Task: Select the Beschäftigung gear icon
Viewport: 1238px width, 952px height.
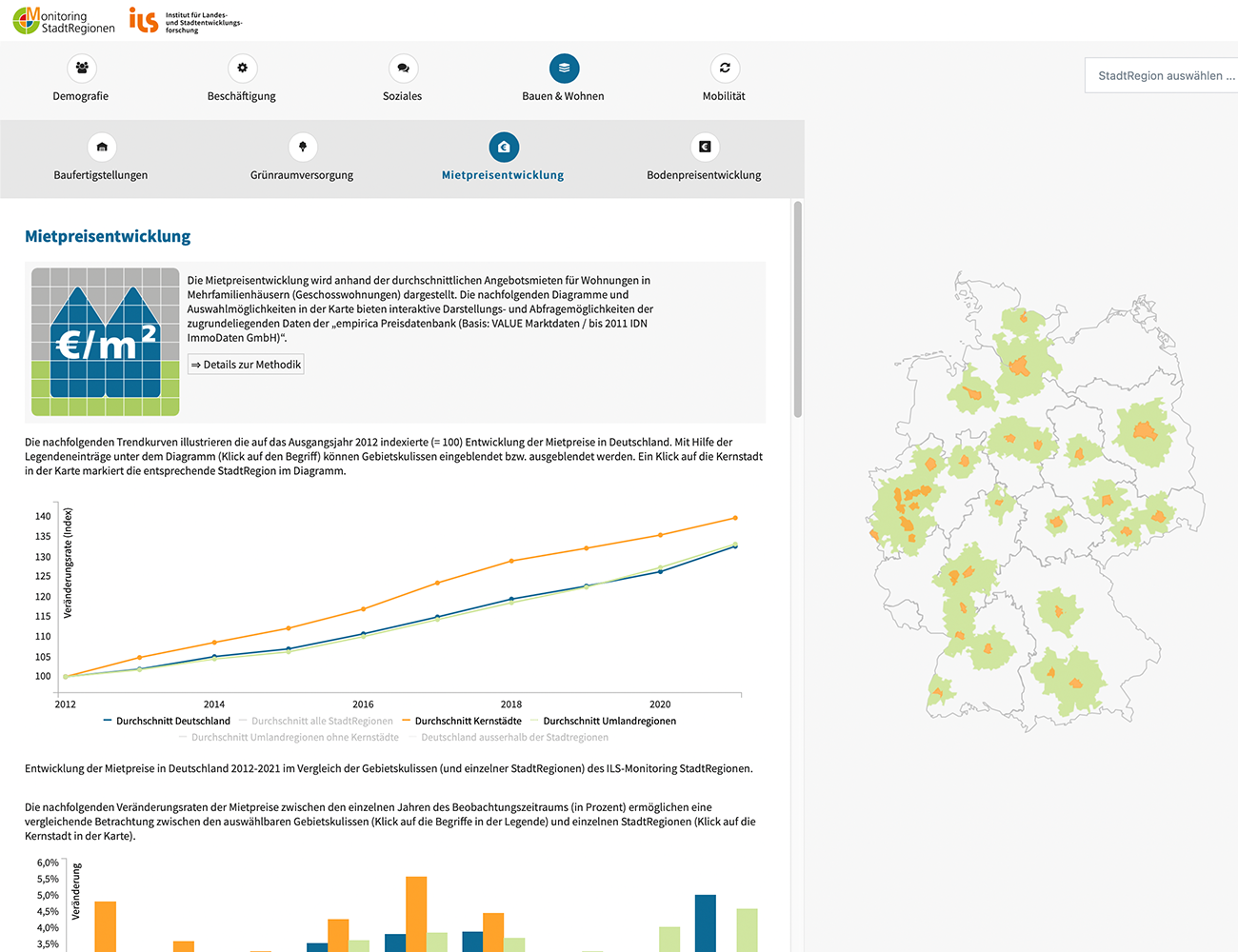Action: (242, 69)
